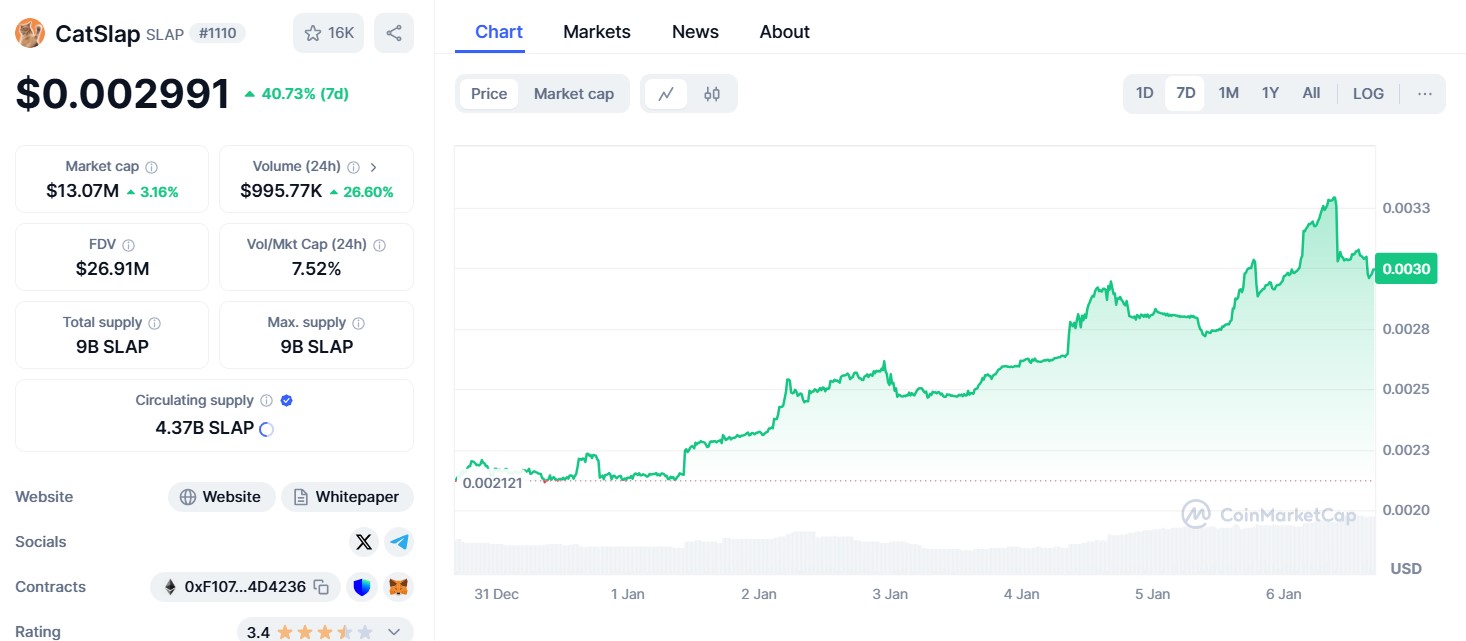The image size is (1466, 641).
Task: Show Volume (24h) info tooltip icon
Action: [x=353, y=167]
